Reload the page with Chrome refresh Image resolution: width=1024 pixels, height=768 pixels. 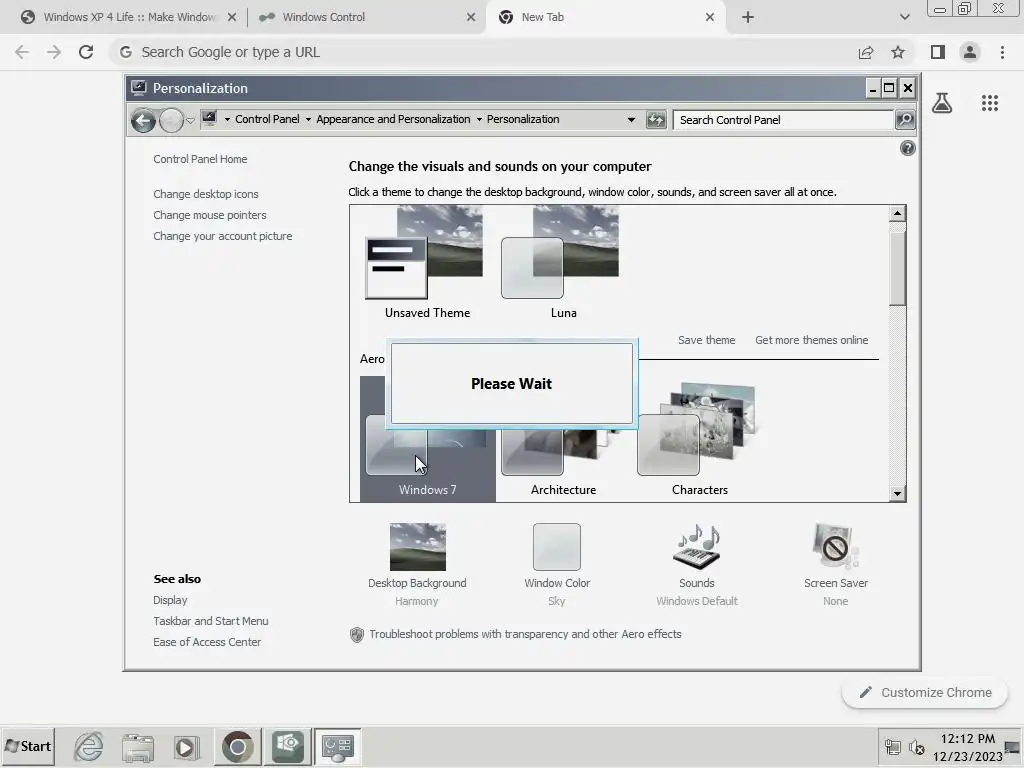coord(86,52)
